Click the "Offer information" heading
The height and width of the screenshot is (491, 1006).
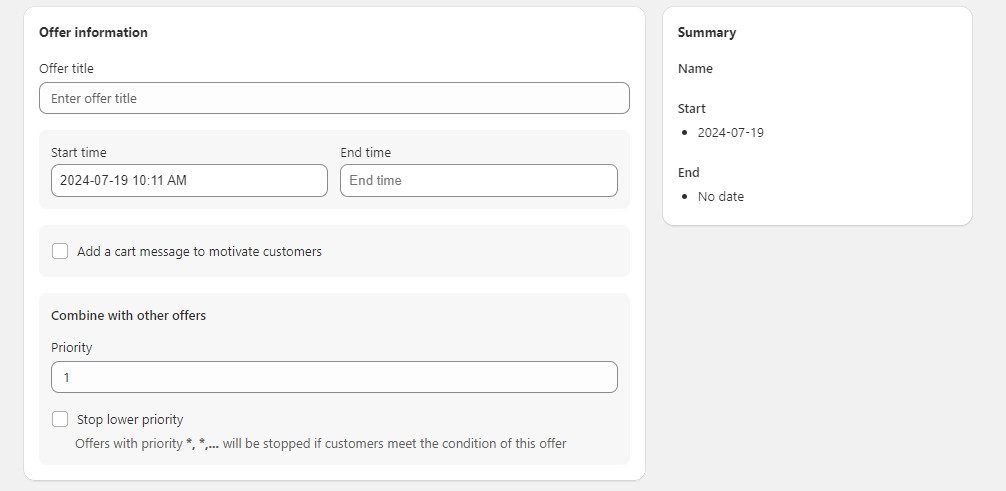click(x=93, y=32)
